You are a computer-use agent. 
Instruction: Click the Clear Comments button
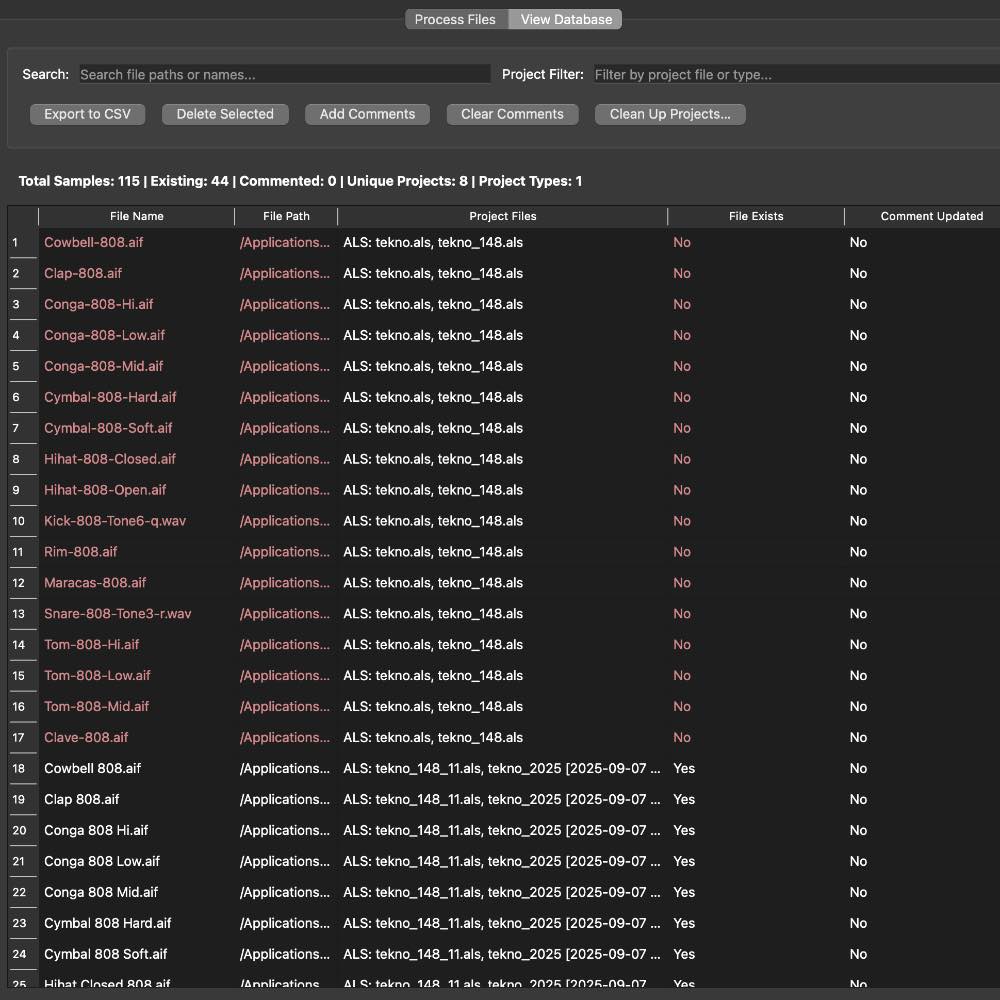512,114
